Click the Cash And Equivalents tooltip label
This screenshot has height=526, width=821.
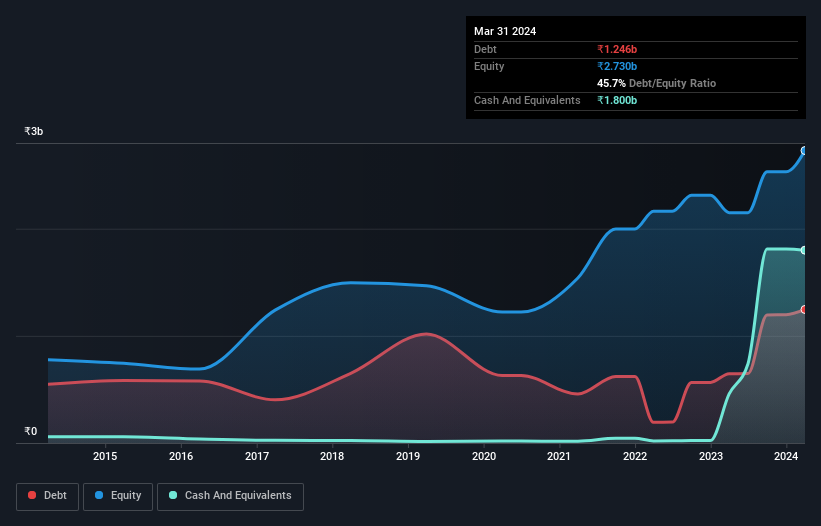tap(527, 100)
